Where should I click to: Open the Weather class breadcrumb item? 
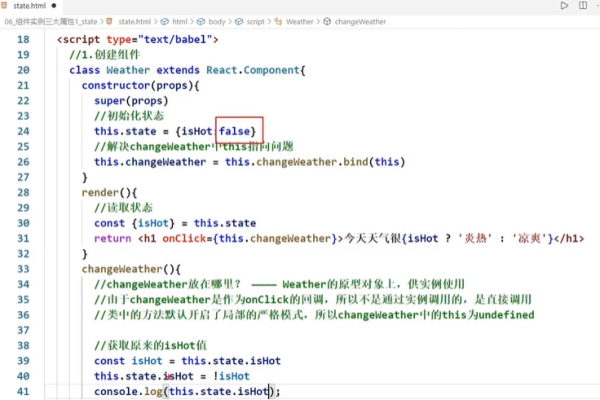300,22
